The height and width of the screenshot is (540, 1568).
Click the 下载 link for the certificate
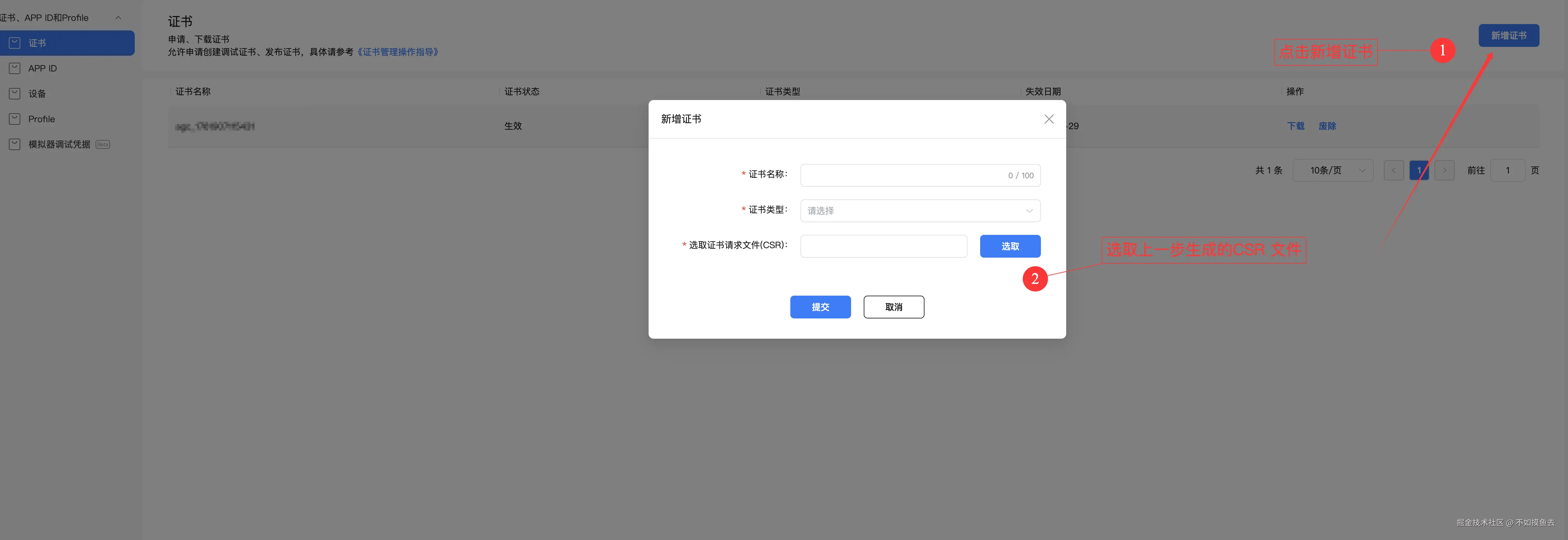[1295, 126]
